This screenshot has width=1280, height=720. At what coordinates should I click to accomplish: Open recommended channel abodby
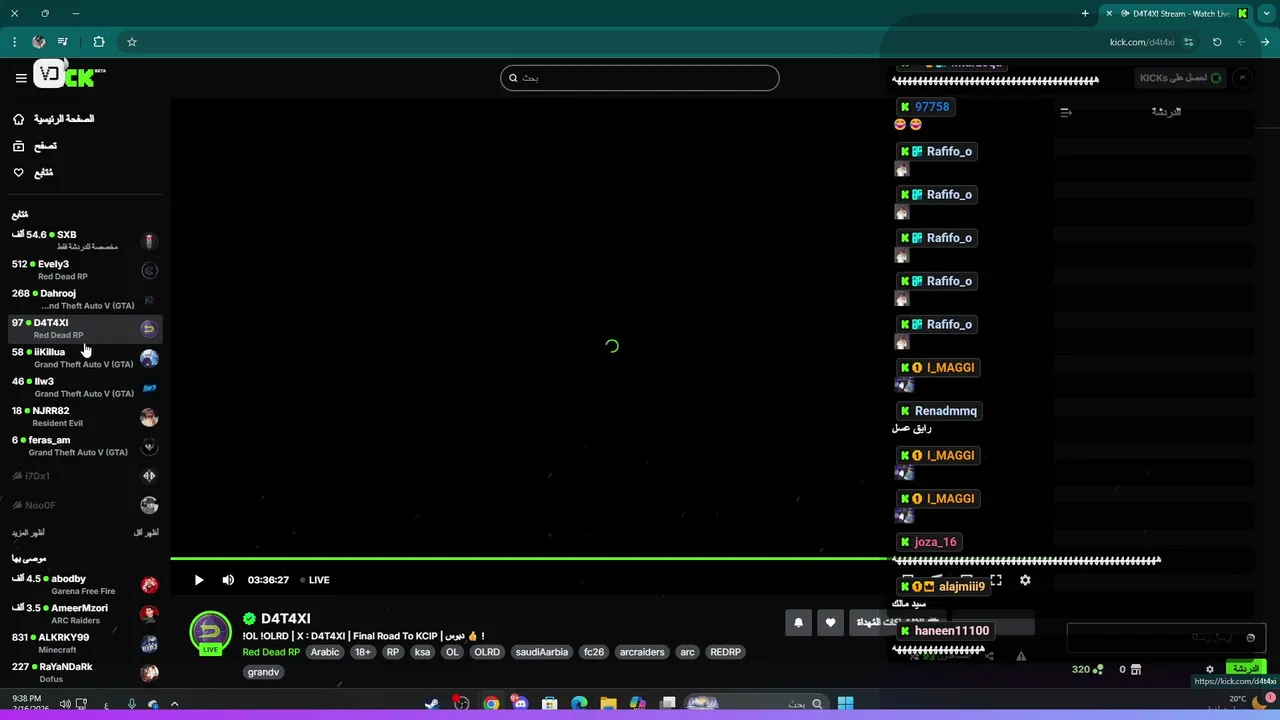[85, 584]
